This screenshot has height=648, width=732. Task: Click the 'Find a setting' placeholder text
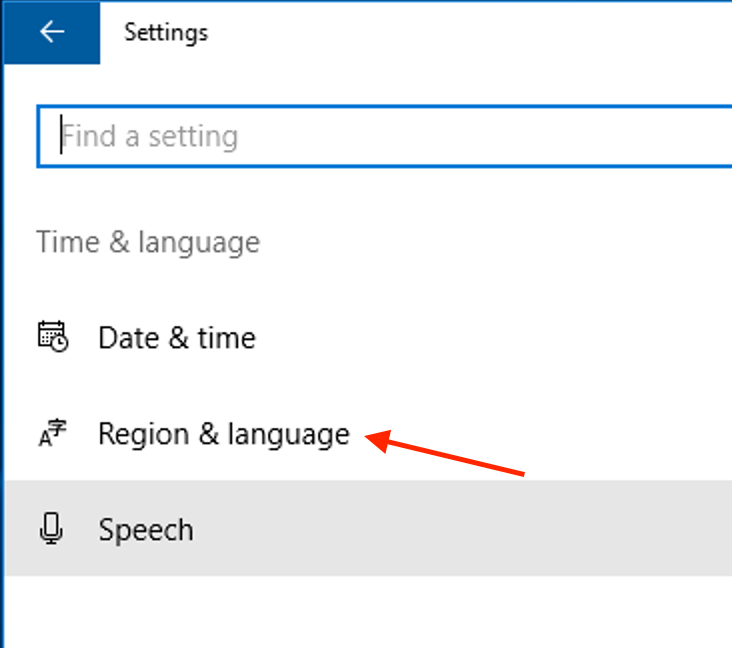[x=149, y=136]
